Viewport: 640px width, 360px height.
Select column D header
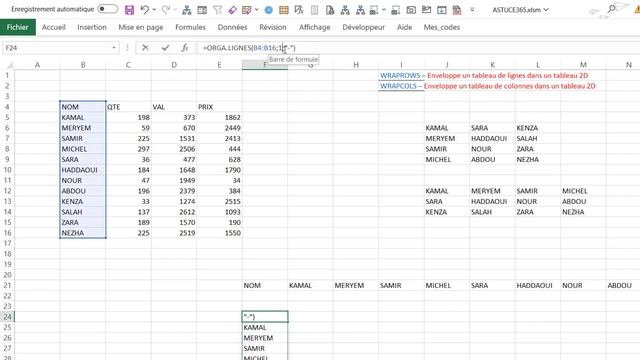(x=174, y=65)
